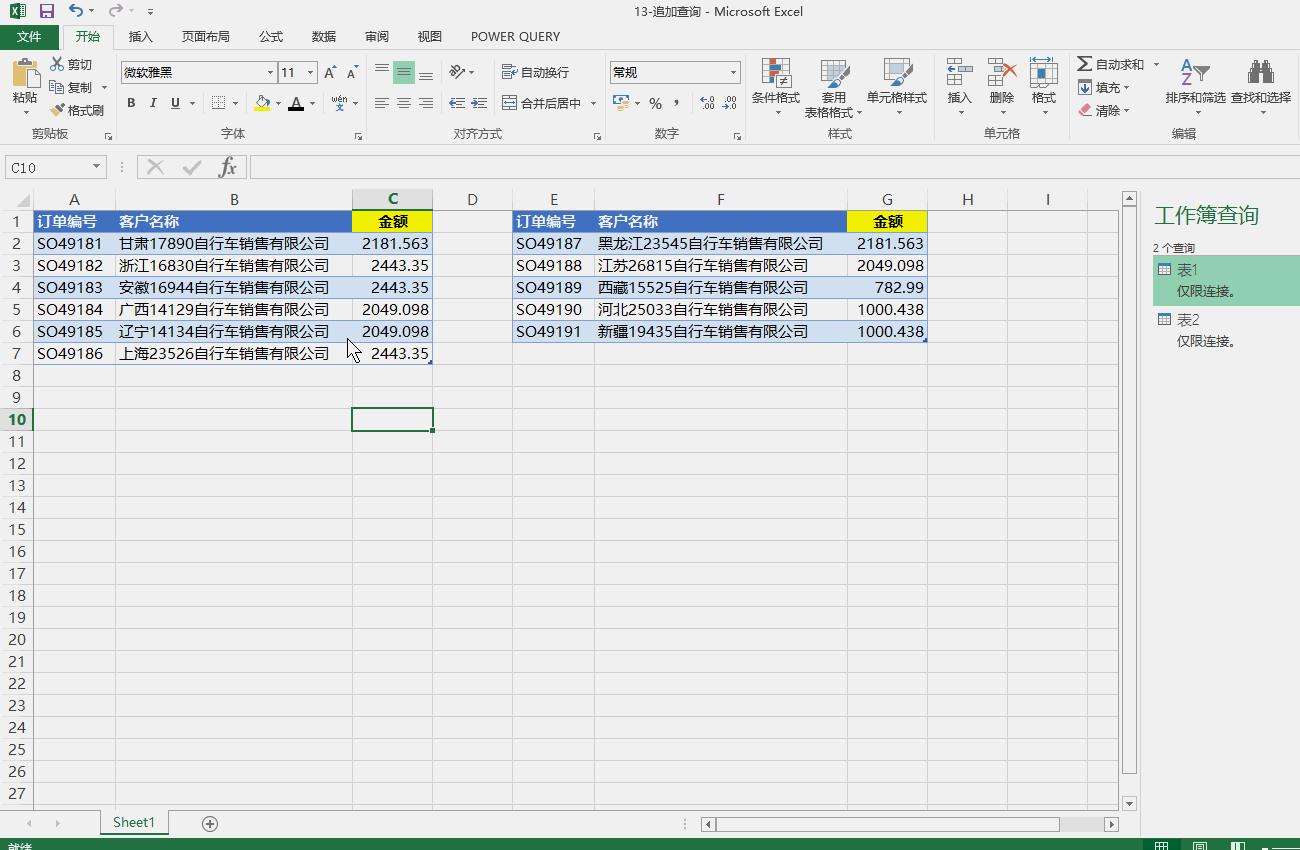Select the 表2 query in the pane
The height and width of the screenshot is (850, 1300).
tap(1188, 320)
